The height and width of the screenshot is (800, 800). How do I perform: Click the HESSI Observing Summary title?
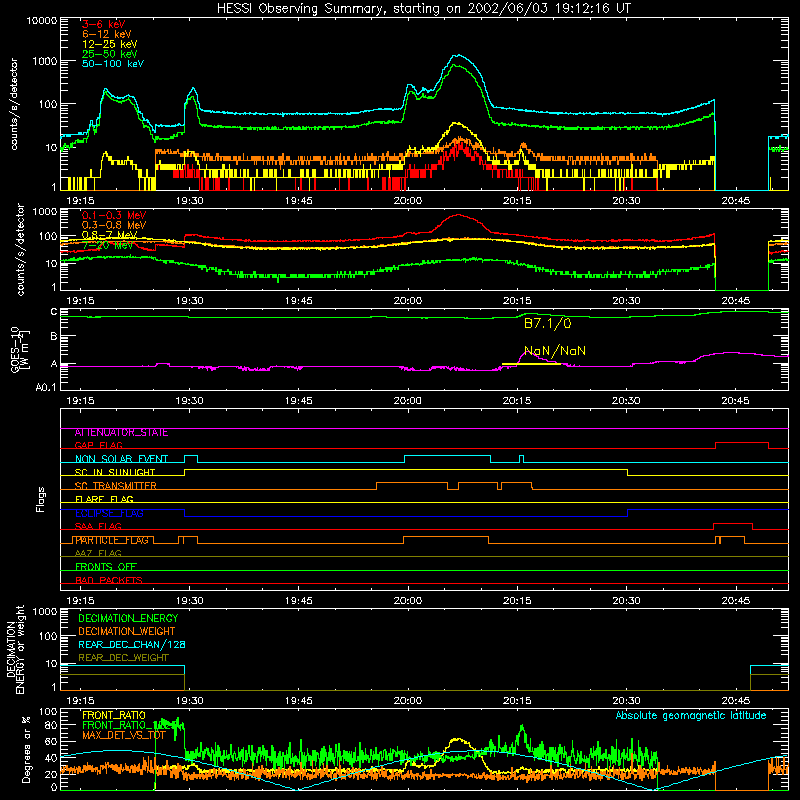click(423, 8)
